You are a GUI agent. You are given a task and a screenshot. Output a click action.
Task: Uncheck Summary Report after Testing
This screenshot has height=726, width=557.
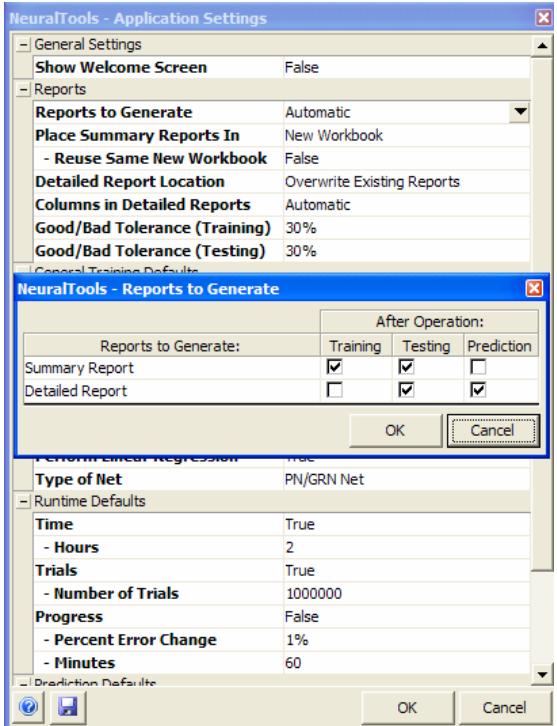(x=406, y=368)
